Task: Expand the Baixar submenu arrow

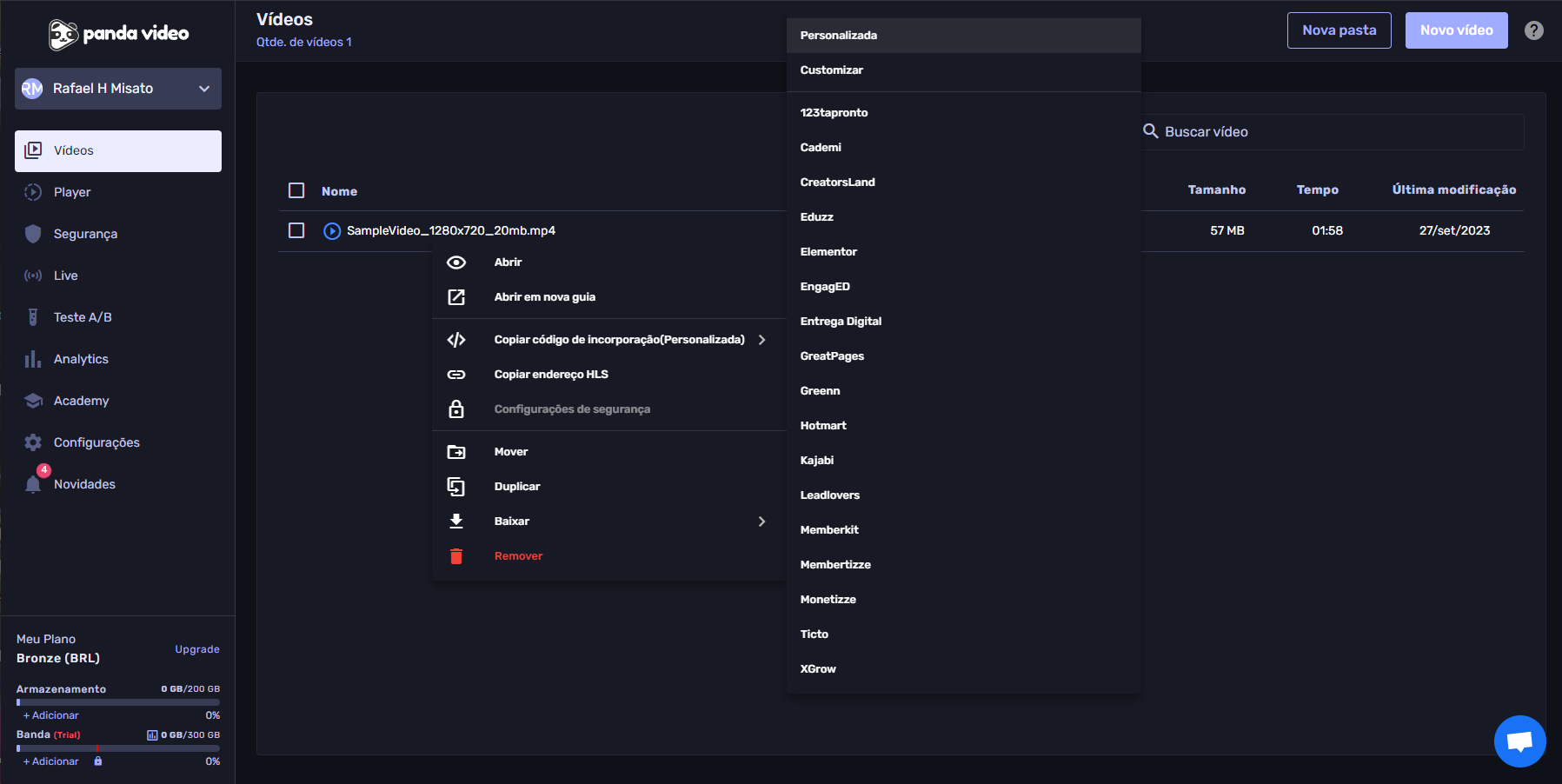Action: pyautogui.click(x=761, y=522)
